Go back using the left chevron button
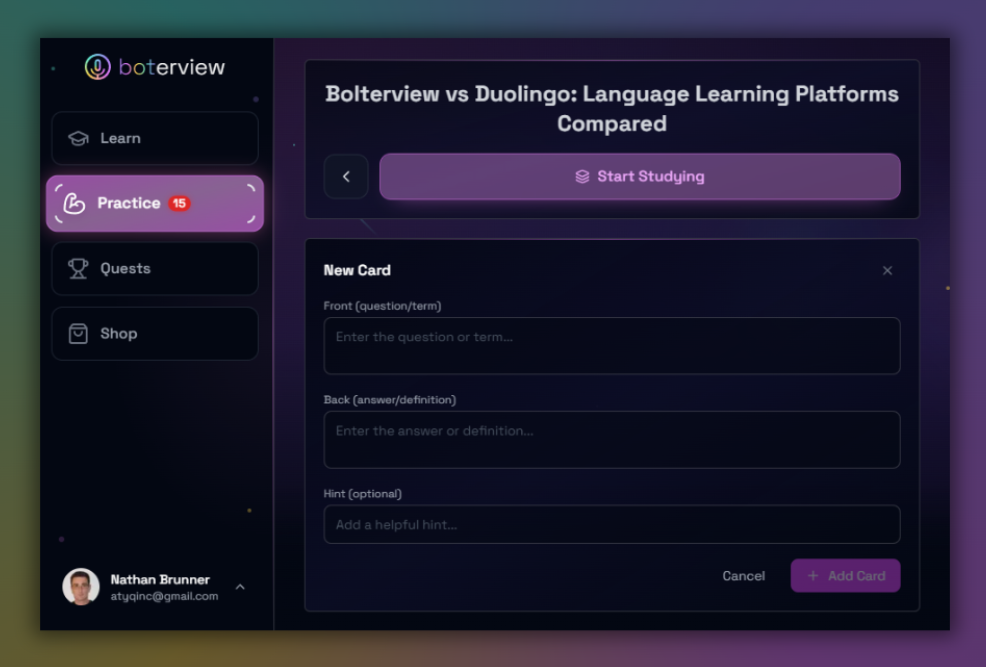The width and height of the screenshot is (986, 667). pos(346,177)
